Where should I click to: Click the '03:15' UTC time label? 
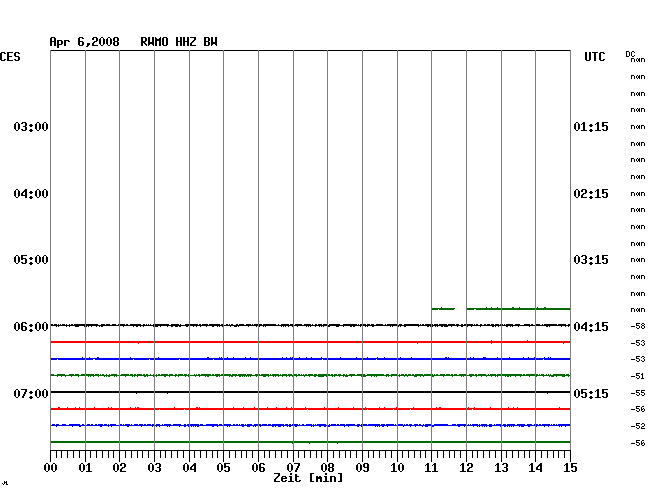591,260
